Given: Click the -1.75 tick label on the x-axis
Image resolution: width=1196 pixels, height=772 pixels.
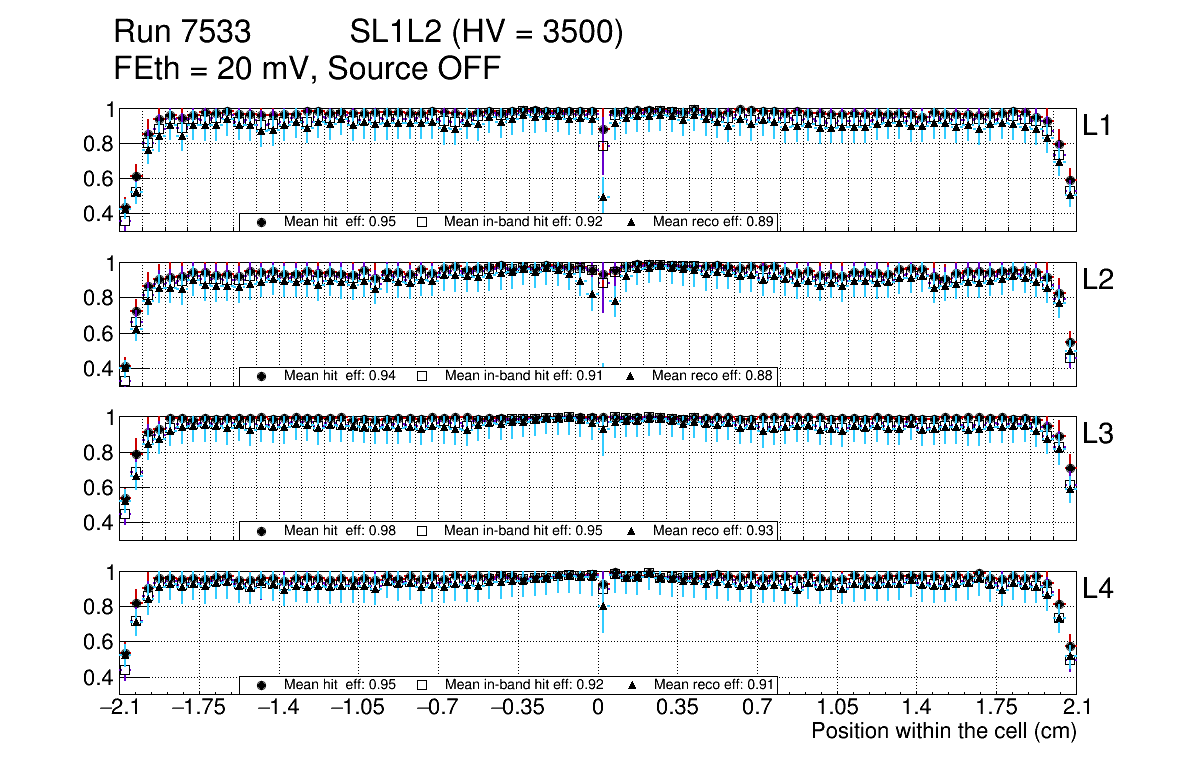Looking at the screenshot, I should tap(198, 708).
